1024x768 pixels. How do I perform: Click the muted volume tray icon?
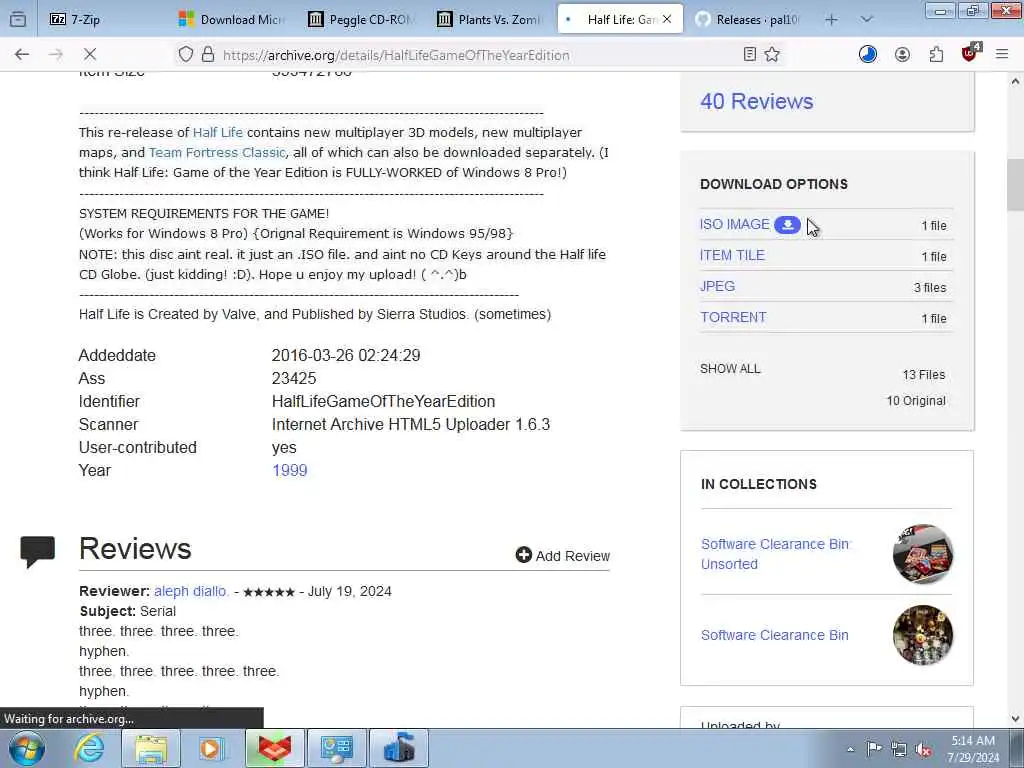point(923,749)
